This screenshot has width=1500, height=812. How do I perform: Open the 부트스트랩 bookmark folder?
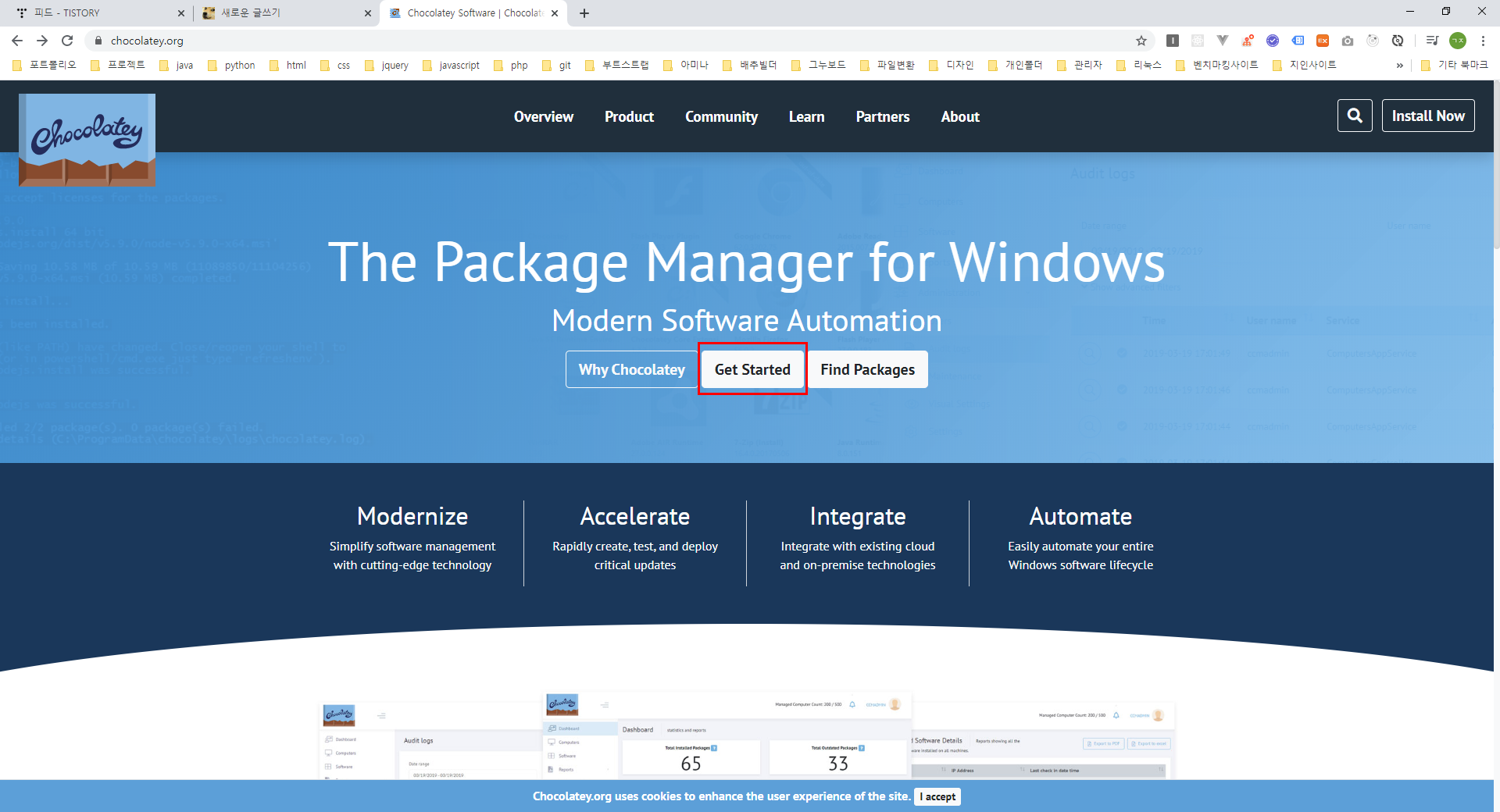pyautogui.click(x=617, y=66)
